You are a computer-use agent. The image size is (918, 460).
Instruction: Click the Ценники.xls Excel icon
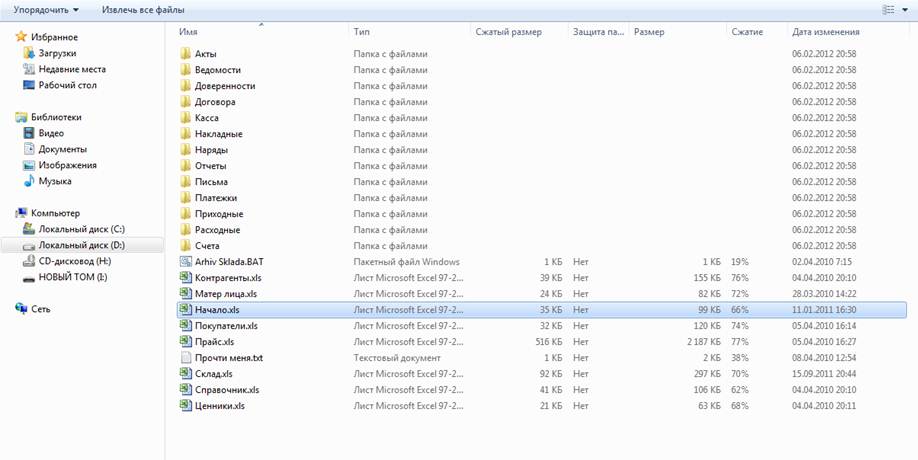[x=186, y=406]
